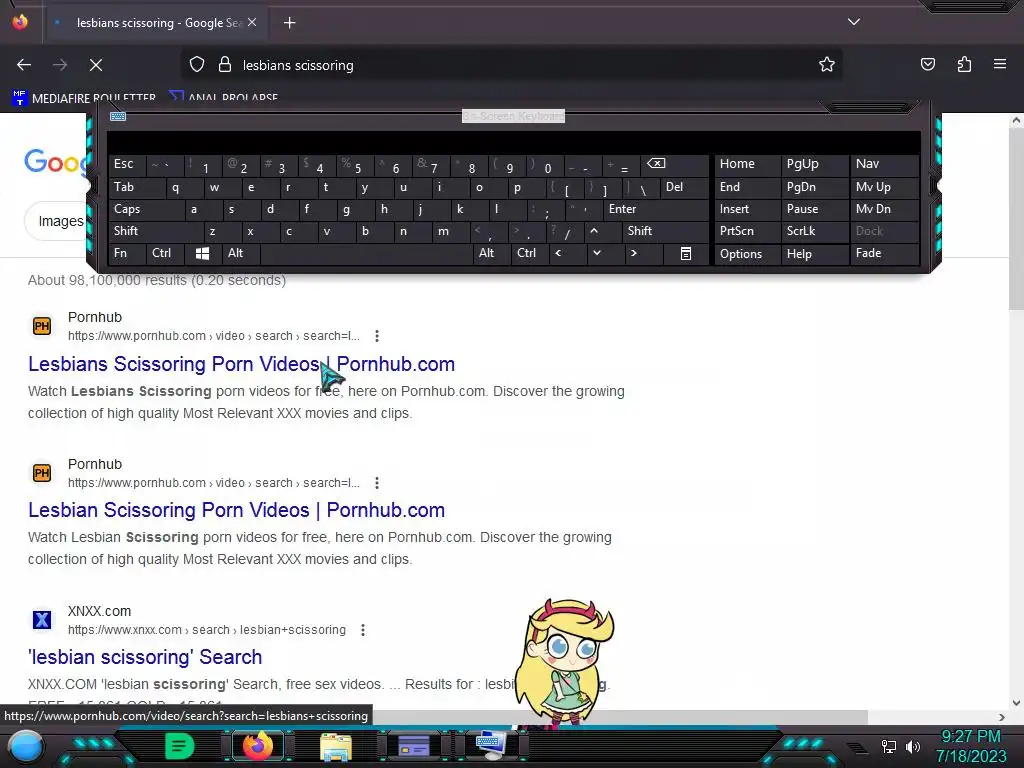Click the Insert key on the on-screen keyboard
The height and width of the screenshot is (768, 1024).
click(x=747, y=210)
